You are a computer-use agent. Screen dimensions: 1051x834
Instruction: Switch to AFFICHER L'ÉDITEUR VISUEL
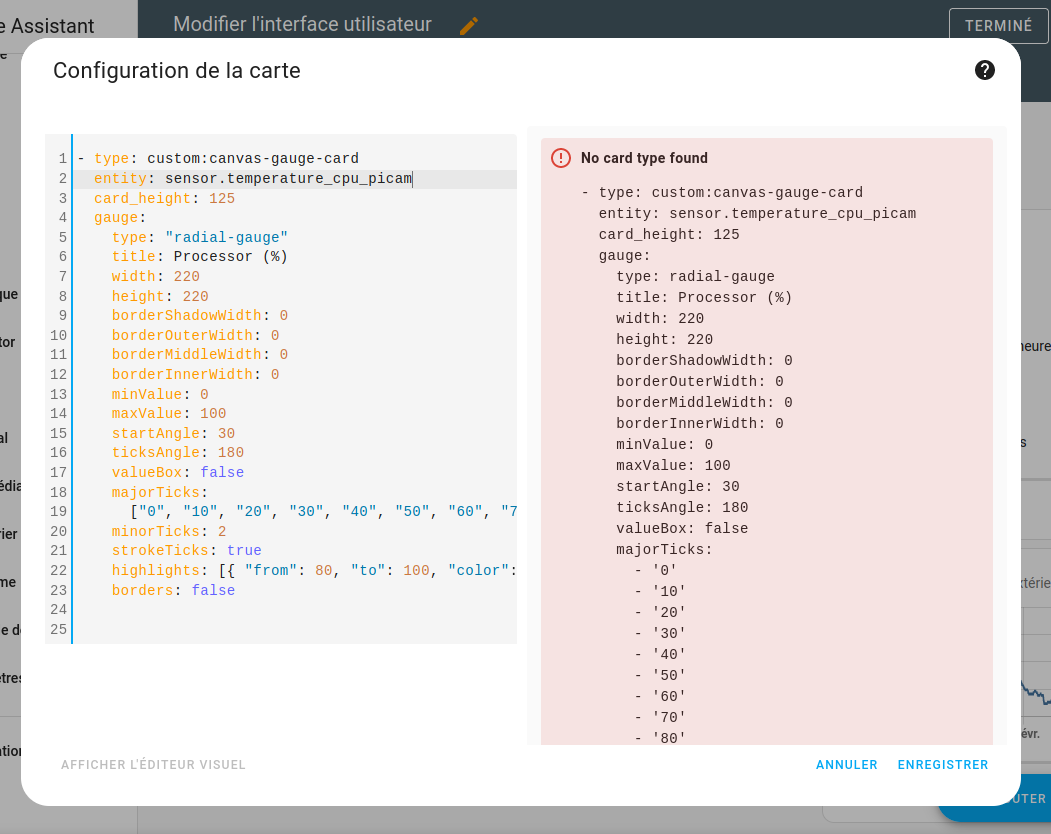coord(153,765)
